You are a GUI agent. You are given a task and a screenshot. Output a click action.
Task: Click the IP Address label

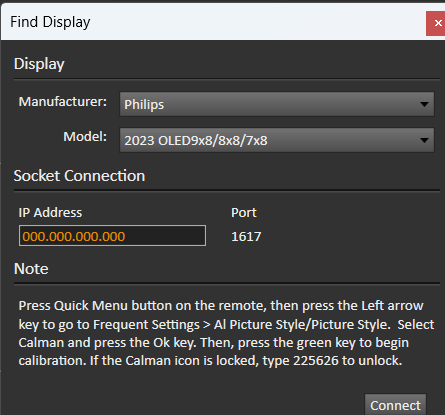point(50,213)
